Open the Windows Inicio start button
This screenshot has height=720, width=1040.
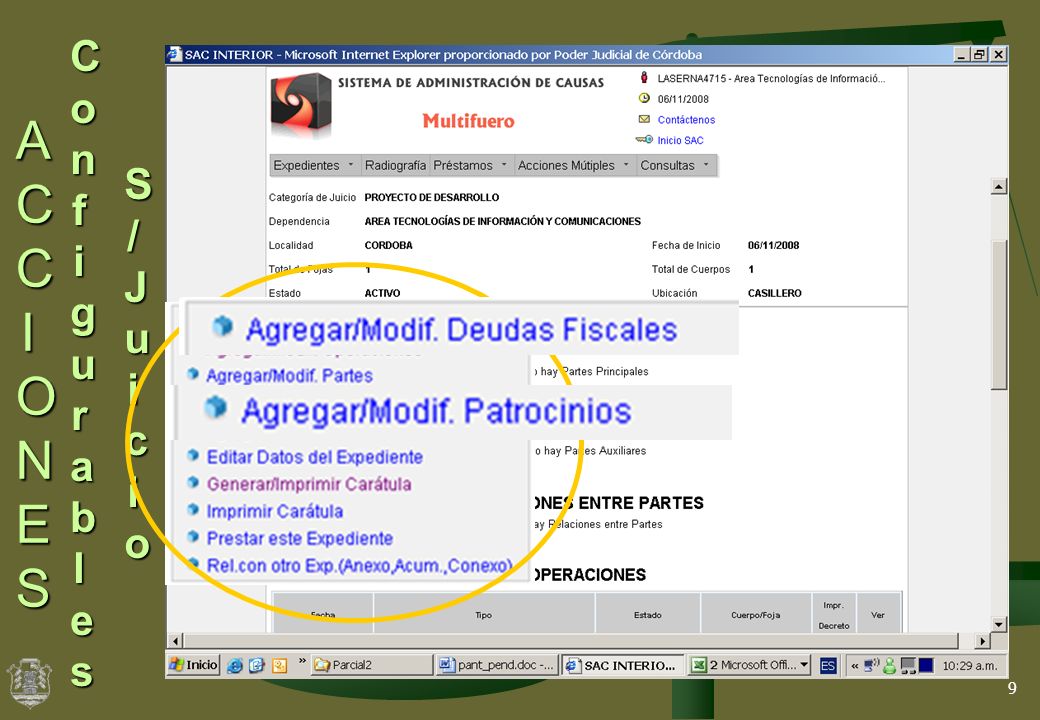193,665
